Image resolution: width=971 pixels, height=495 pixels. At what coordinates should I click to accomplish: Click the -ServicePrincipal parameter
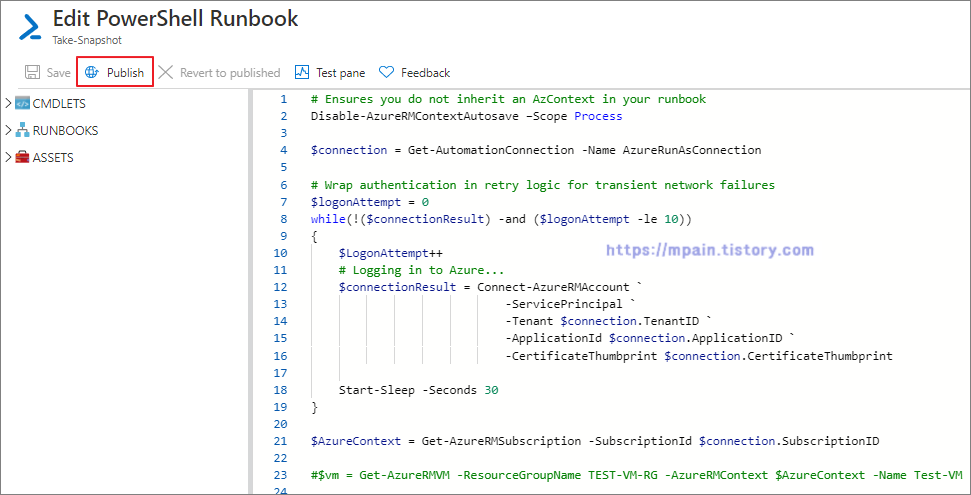point(563,305)
